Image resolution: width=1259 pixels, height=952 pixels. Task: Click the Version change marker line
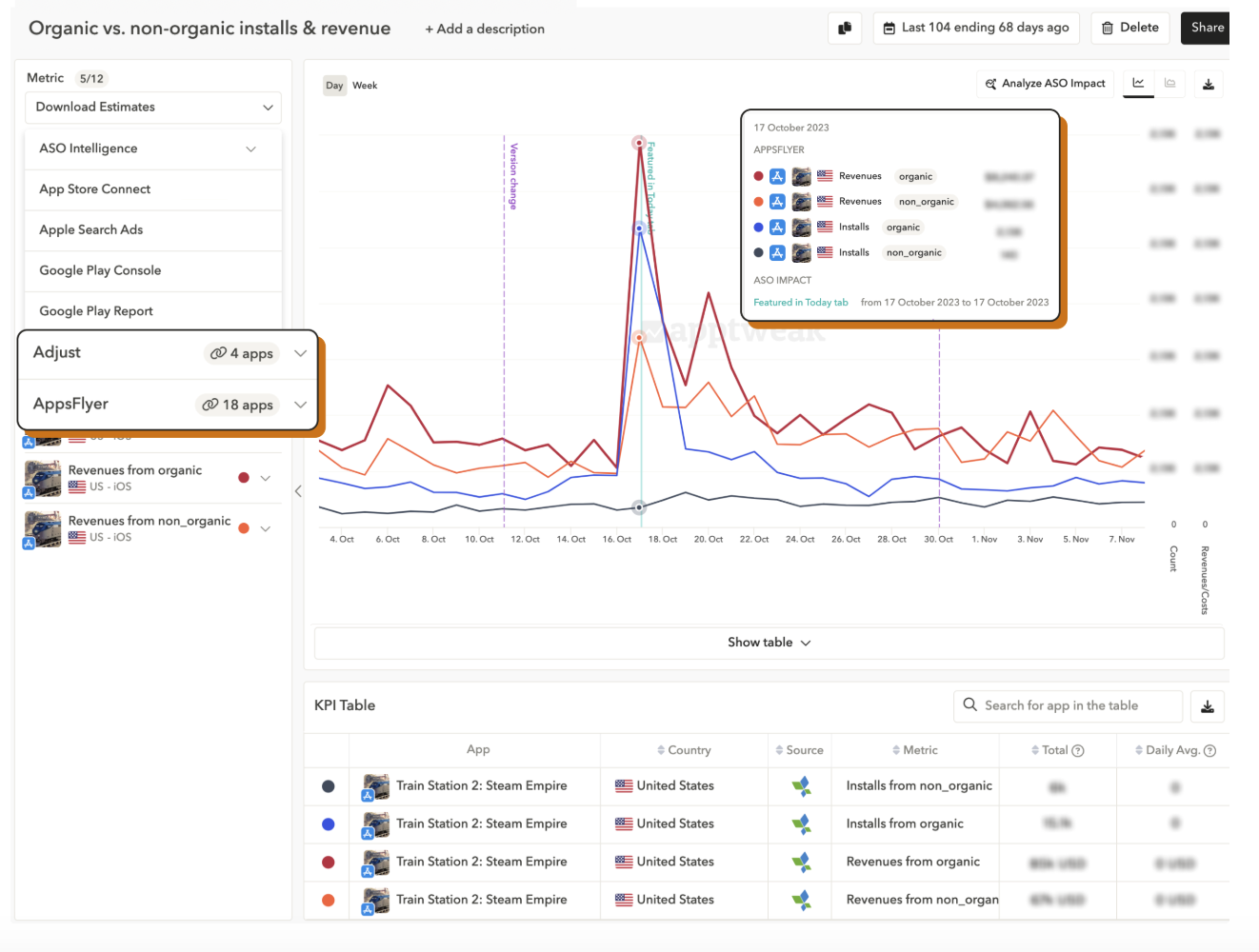[x=505, y=331]
